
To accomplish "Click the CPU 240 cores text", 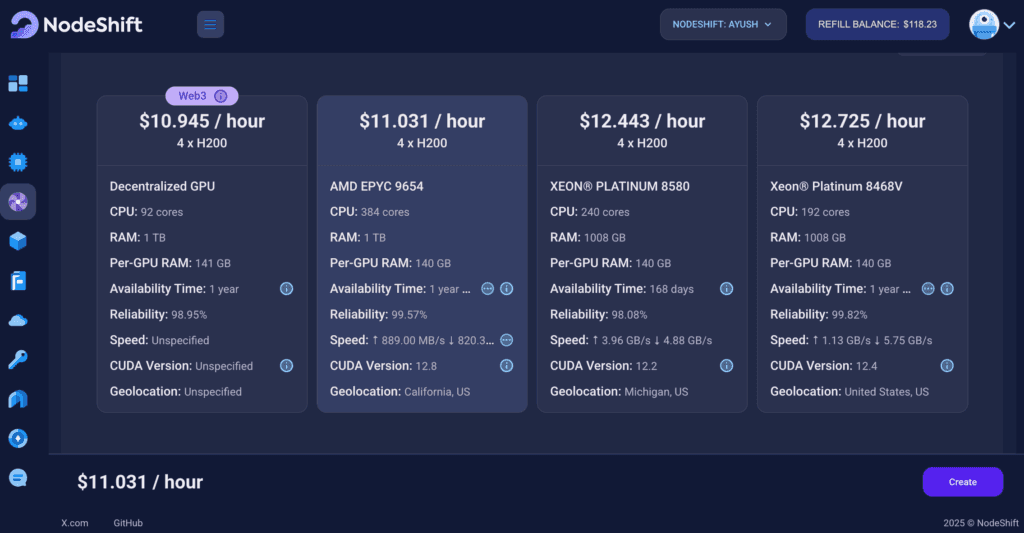I will [590, 212].
